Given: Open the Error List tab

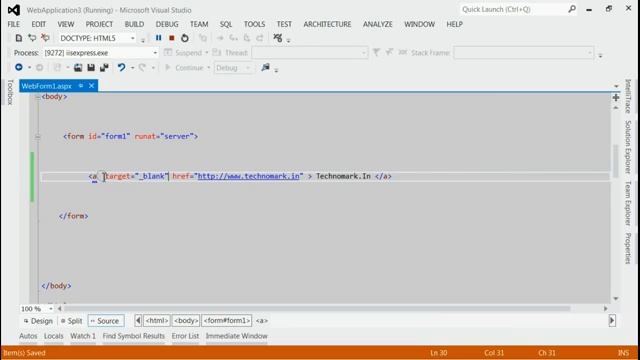Looking at the screenshot, I should [185, 336].
